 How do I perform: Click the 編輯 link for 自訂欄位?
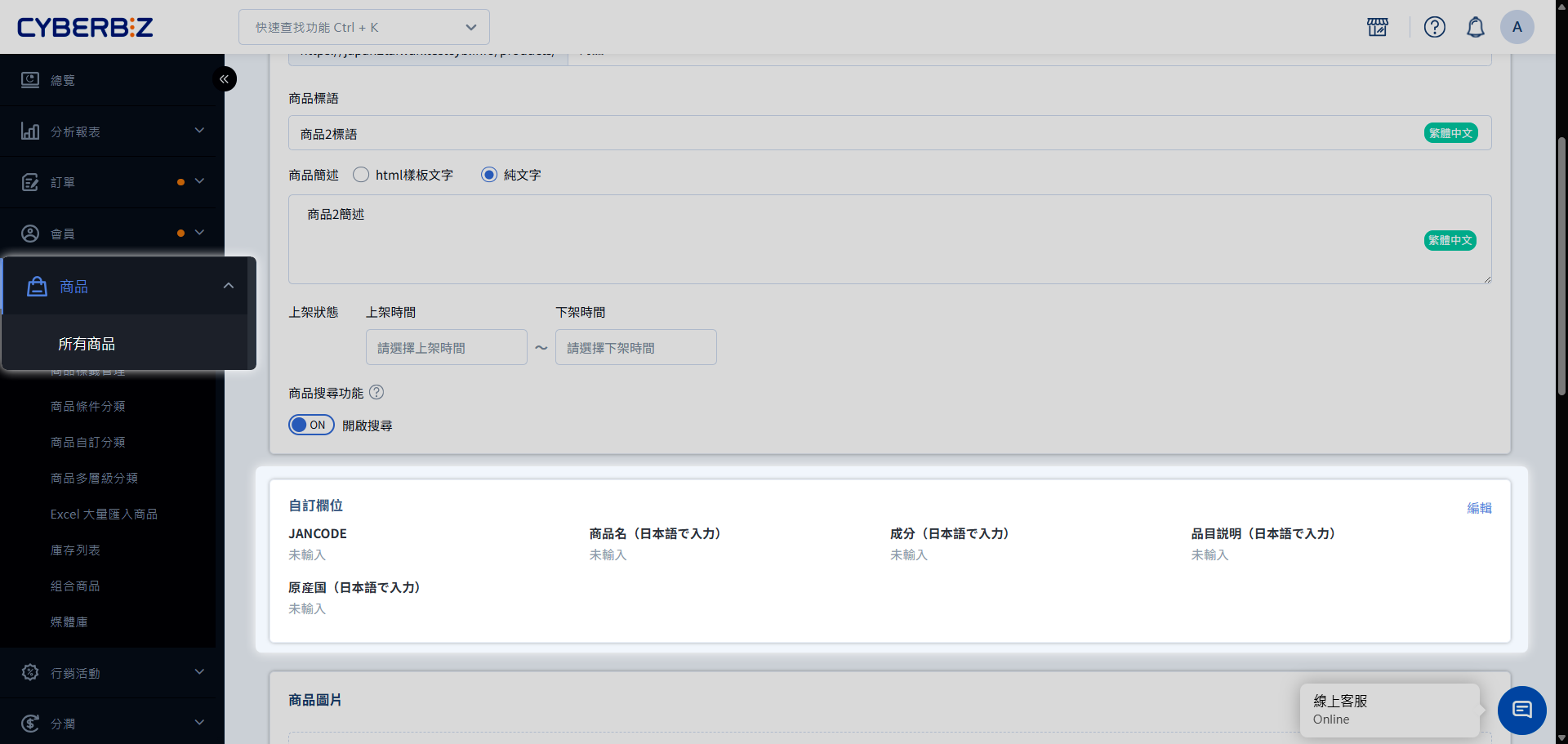click(x=1479, y=508)
